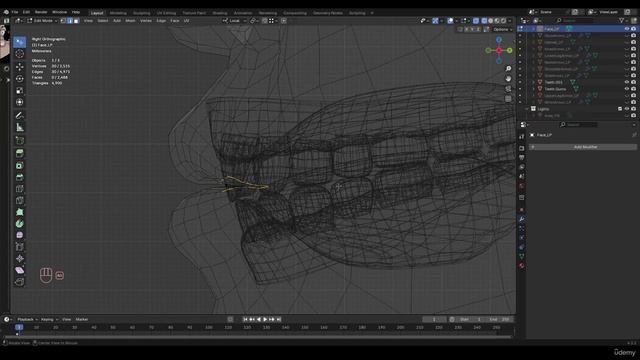Jump to the timeline end frame
640x360 pixels.
click(279, 319)
